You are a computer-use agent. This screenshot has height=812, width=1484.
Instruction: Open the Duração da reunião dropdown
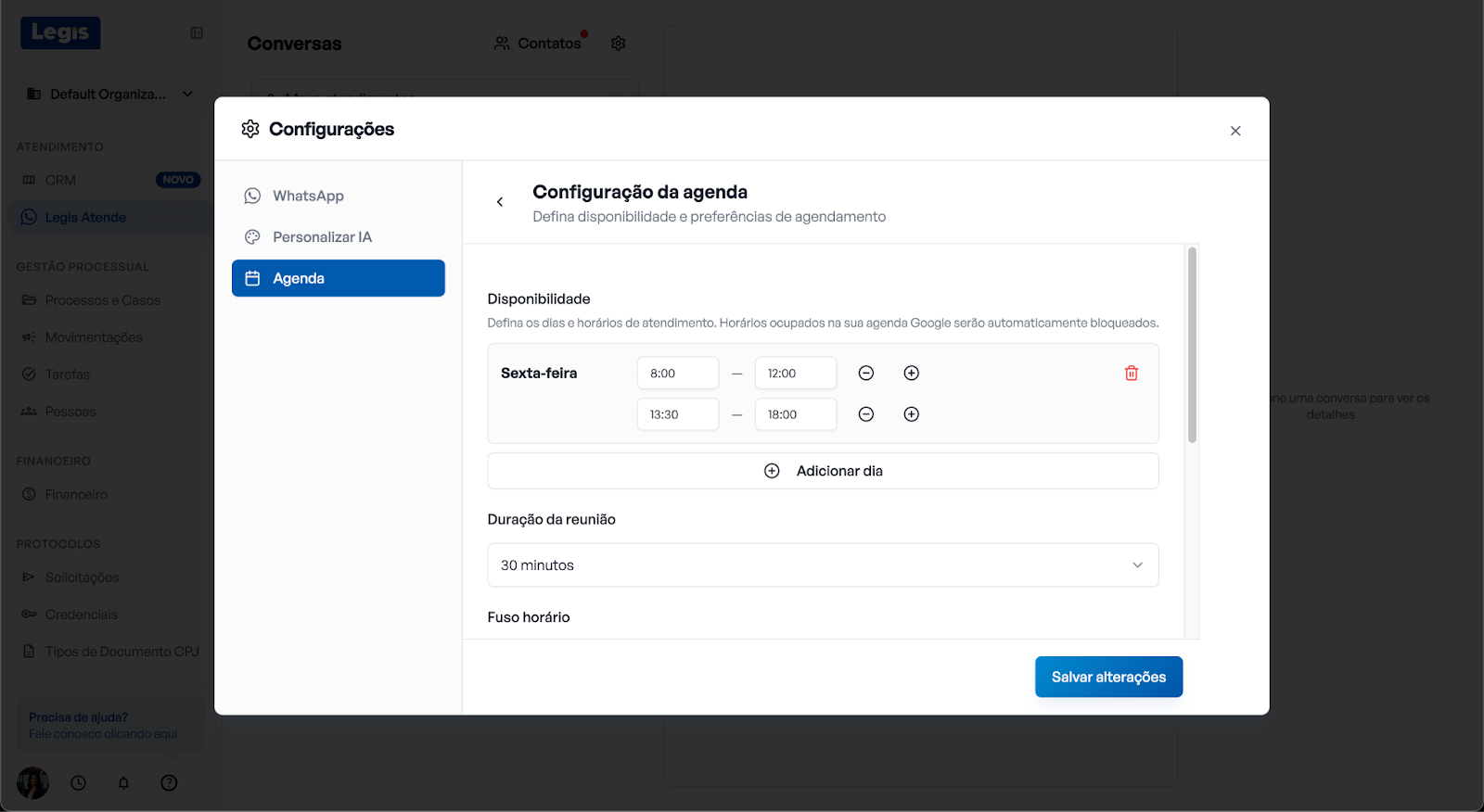click(x=823, y=565)
